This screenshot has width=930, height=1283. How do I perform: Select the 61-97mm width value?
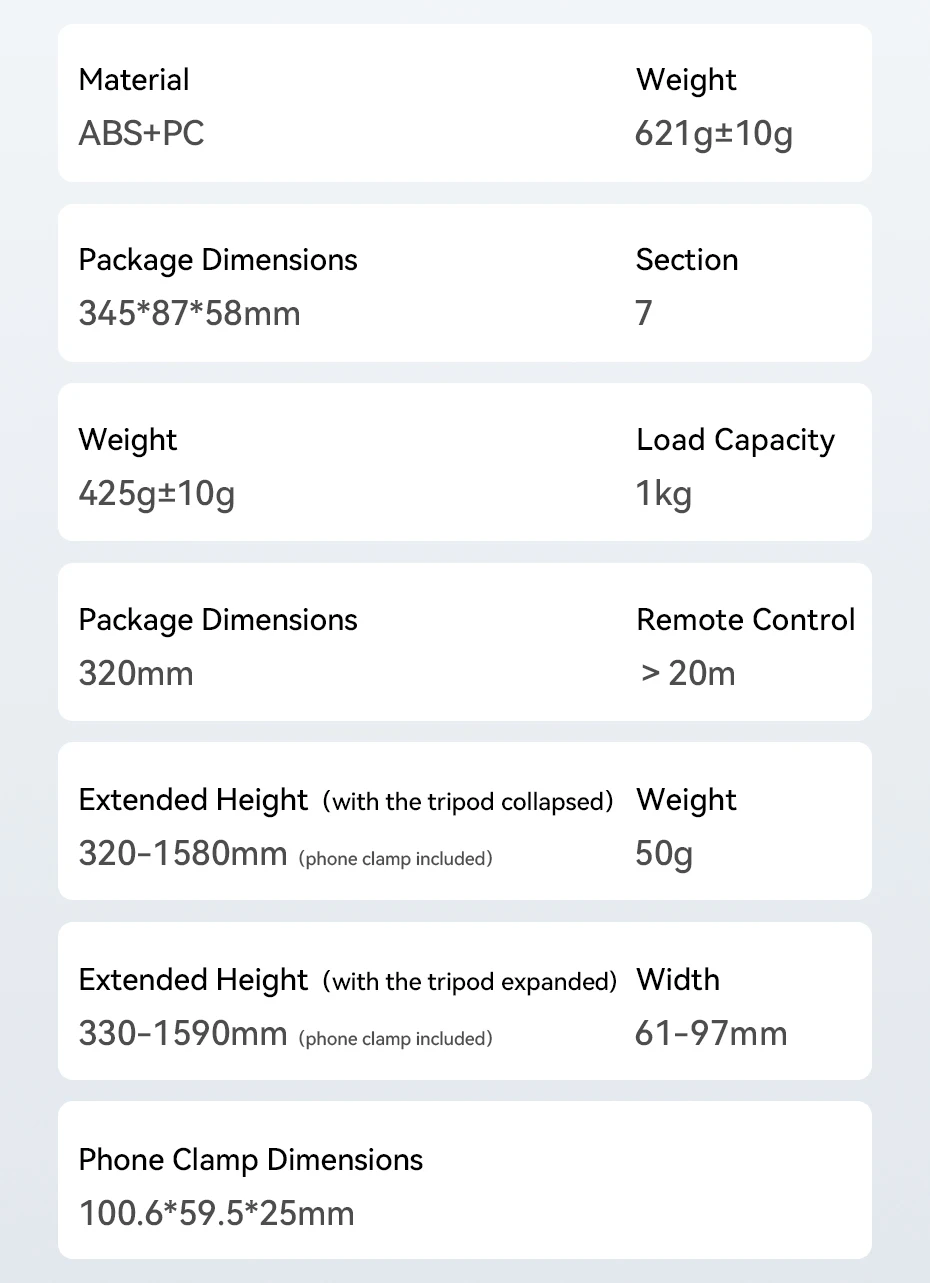[x=711, y=1033]
